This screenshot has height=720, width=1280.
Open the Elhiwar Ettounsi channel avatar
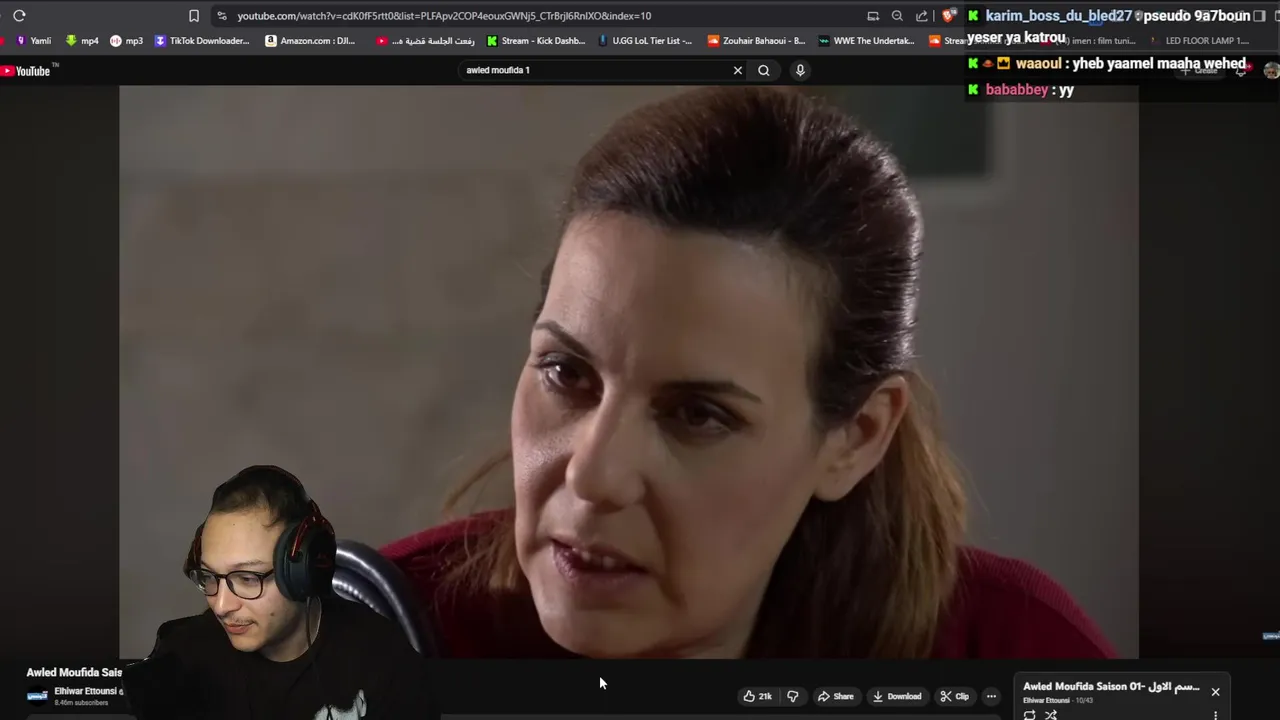click(37, 696)
